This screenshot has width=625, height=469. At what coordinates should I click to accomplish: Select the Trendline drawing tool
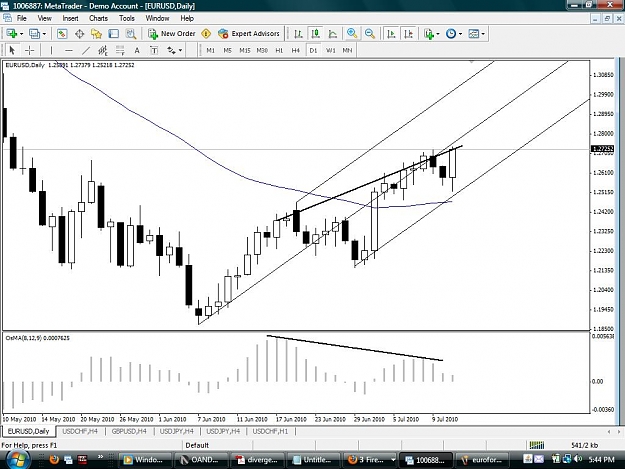(x=86, y=50)
